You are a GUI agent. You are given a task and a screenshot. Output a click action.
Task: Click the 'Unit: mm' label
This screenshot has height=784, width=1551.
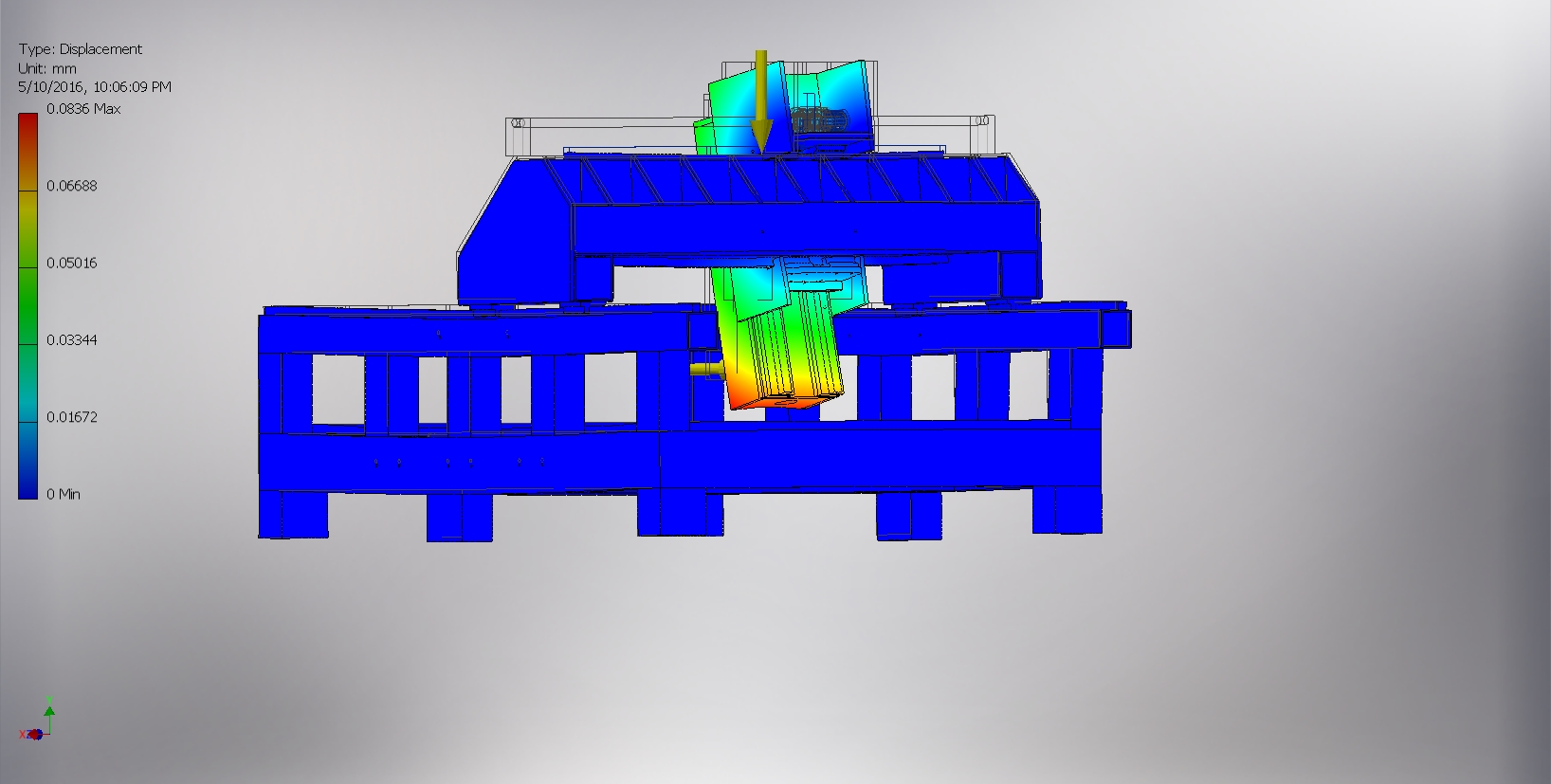tap(47, 68)
